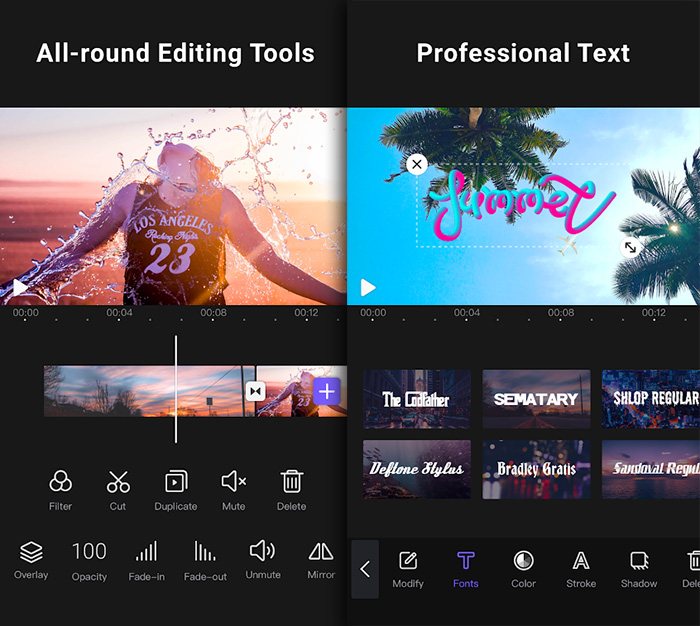Select the water splash clip on the timeline
The image size is (700, 626).
[302, 391]
